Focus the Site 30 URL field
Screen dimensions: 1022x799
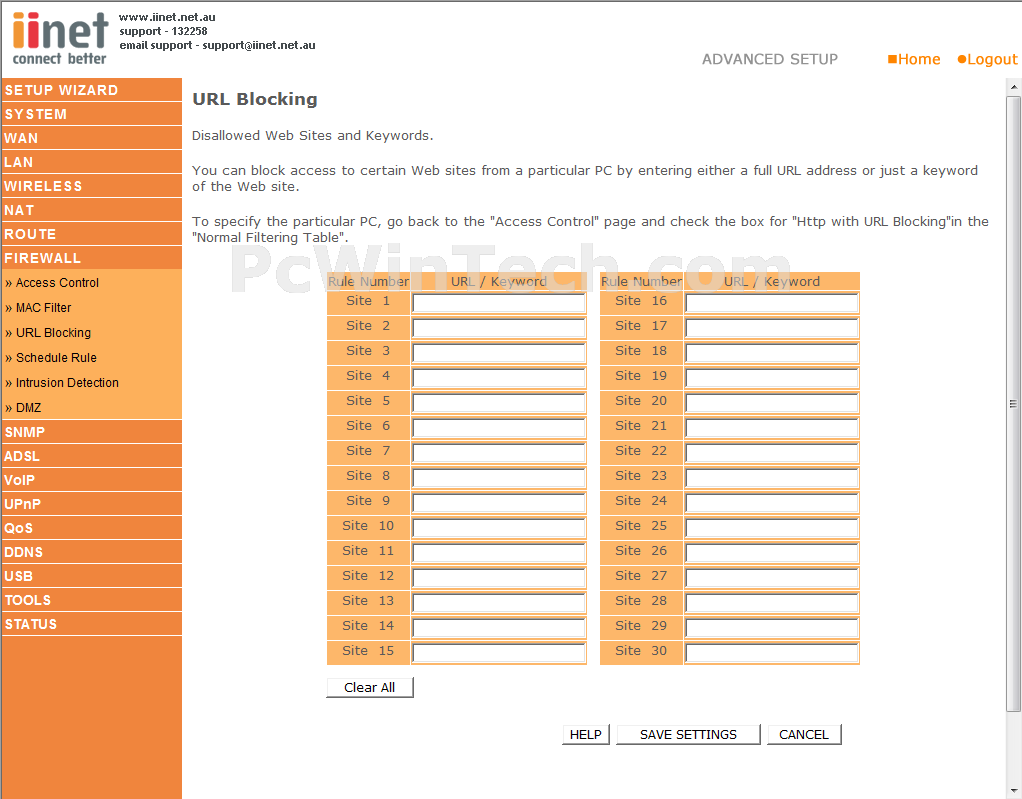[772, 653]
